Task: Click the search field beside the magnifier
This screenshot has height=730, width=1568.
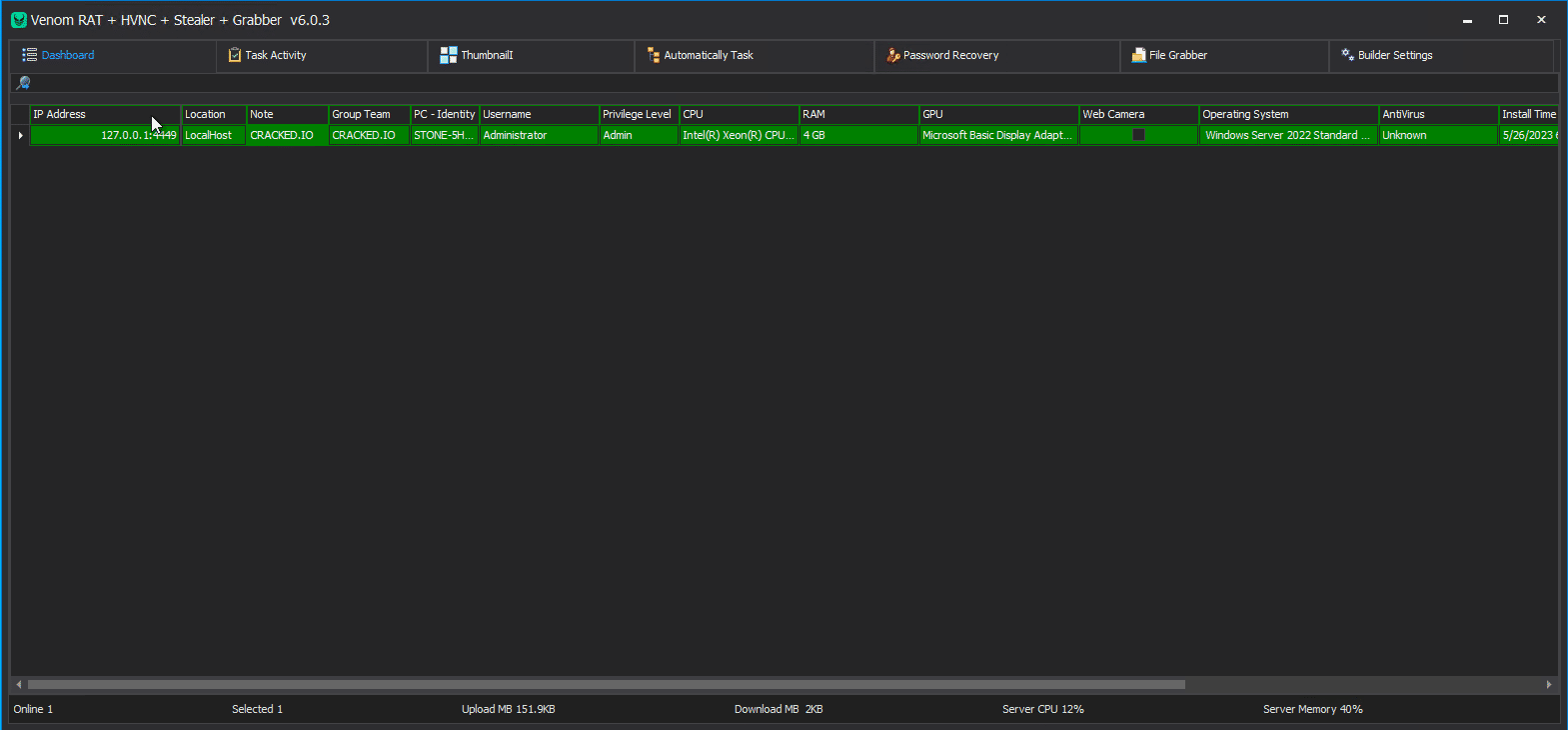Action: tap(794, 83)
